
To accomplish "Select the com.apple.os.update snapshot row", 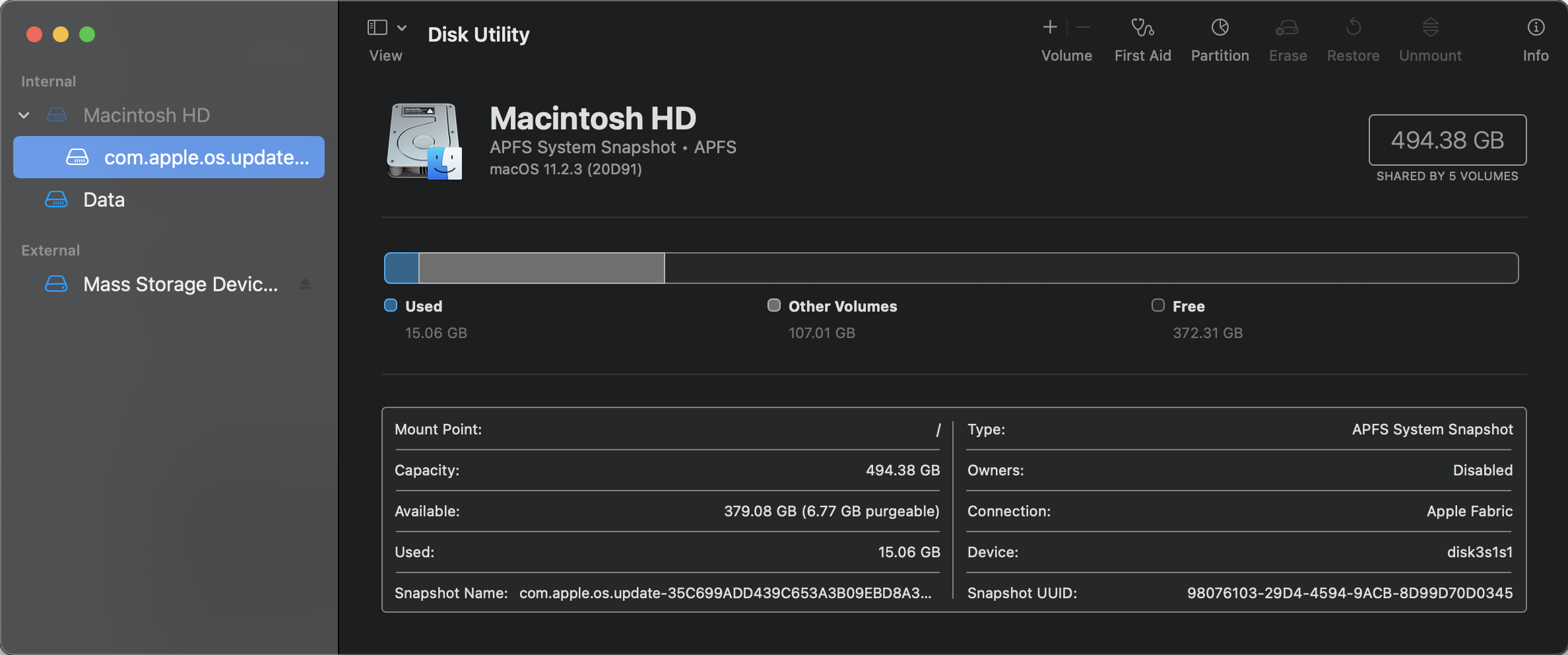I will coord(169,157).
